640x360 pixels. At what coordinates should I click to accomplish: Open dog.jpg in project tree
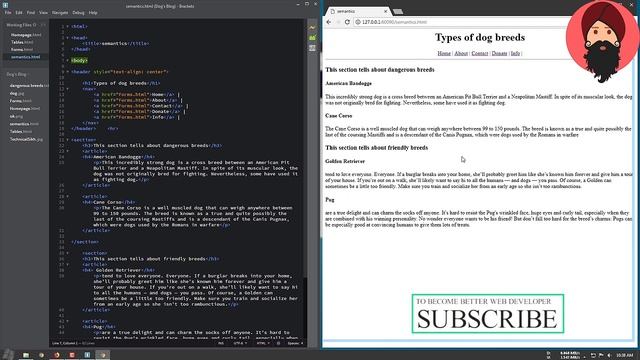coord(17,93)
